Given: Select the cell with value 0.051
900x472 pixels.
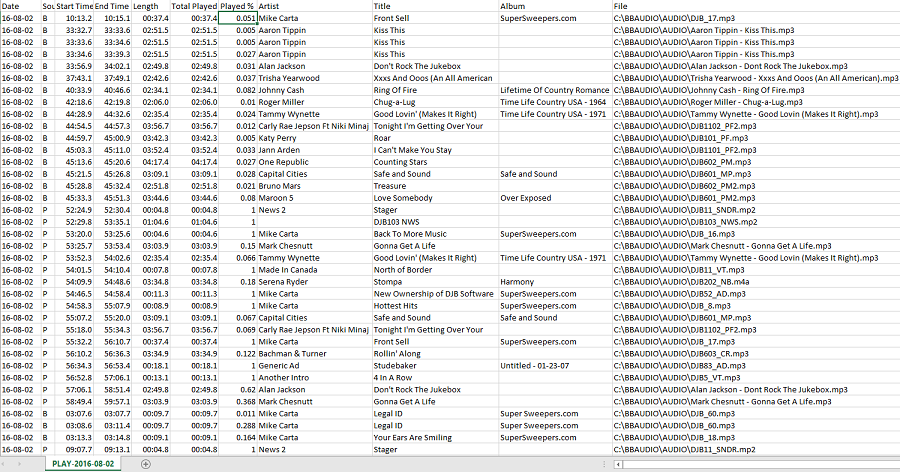Looking at the screenshot, I should [238, 18].
